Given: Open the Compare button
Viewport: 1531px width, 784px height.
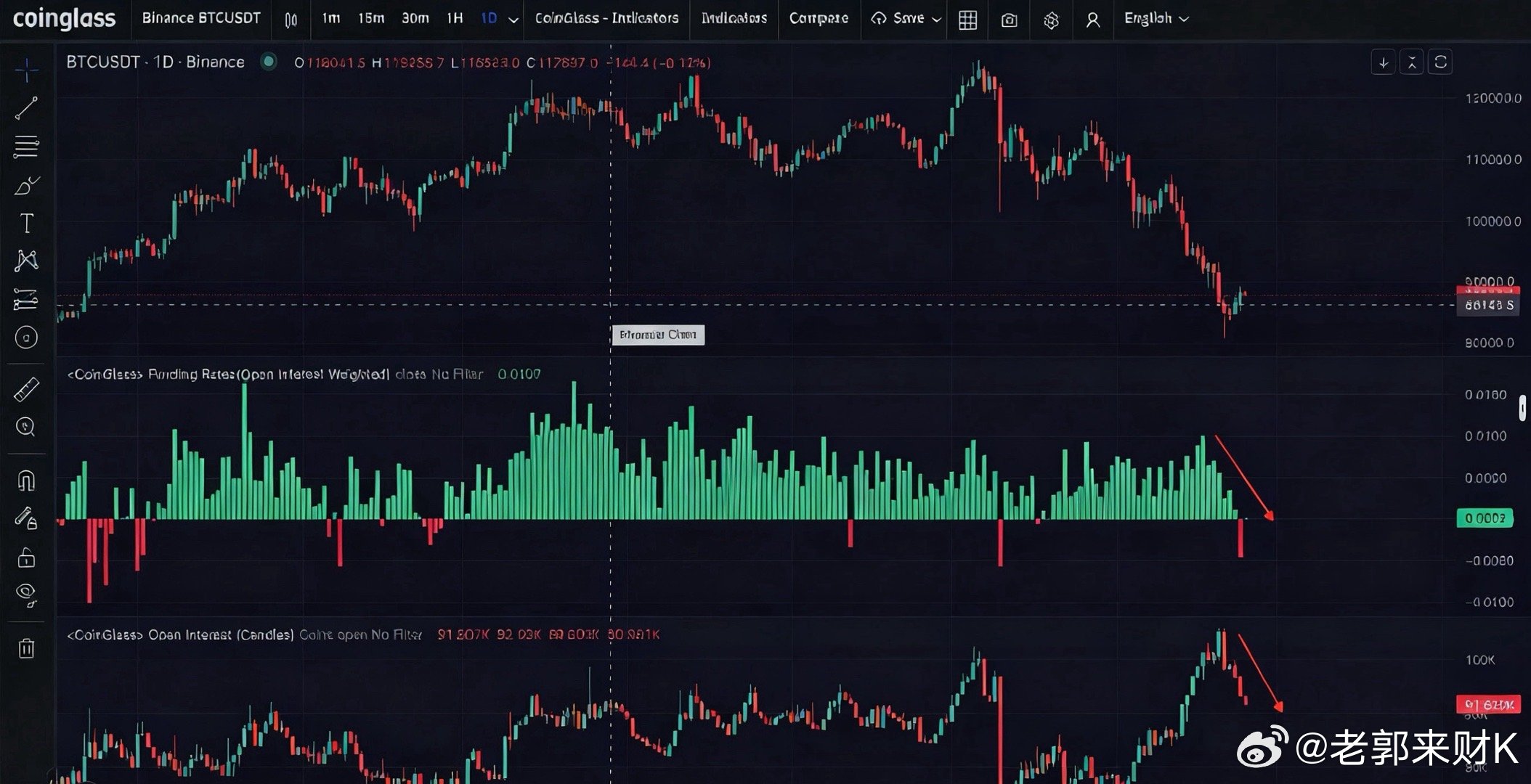Looking at the screenshot, I should (x=819, y=19).
